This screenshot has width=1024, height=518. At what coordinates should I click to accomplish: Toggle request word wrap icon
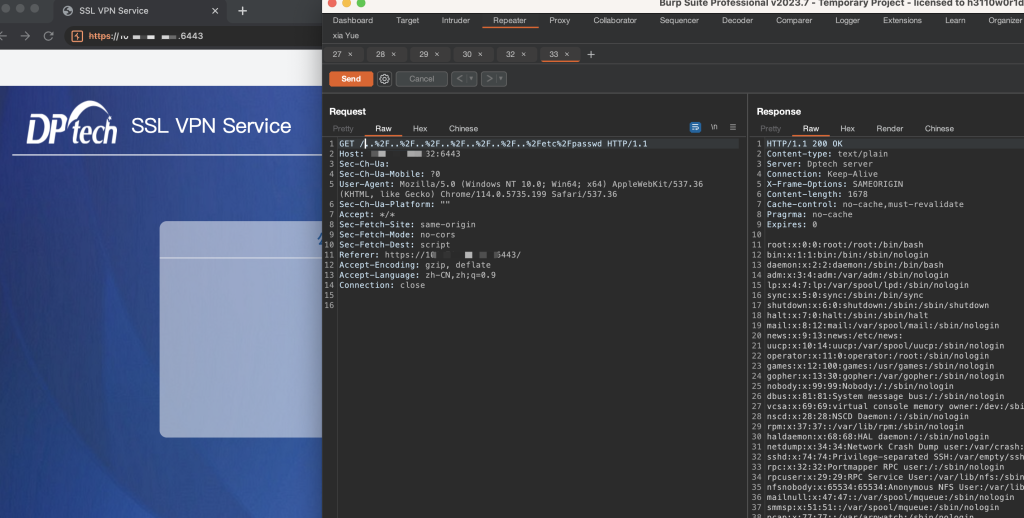[696, 127]
